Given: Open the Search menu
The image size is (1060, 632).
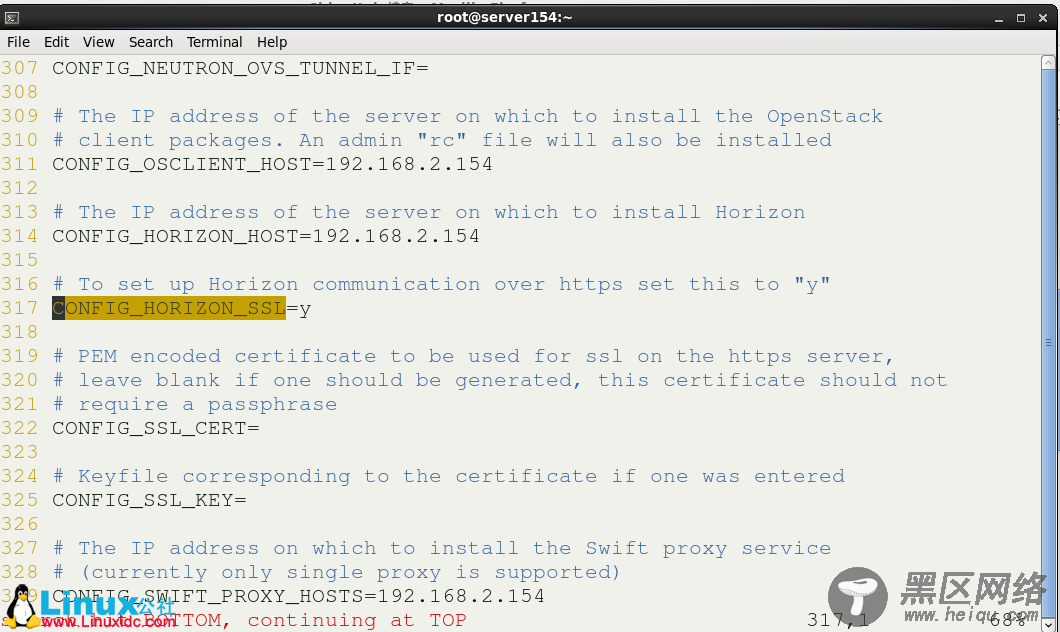Looking at the screenshot, I should pyautogui.click(x=151, y=42).
